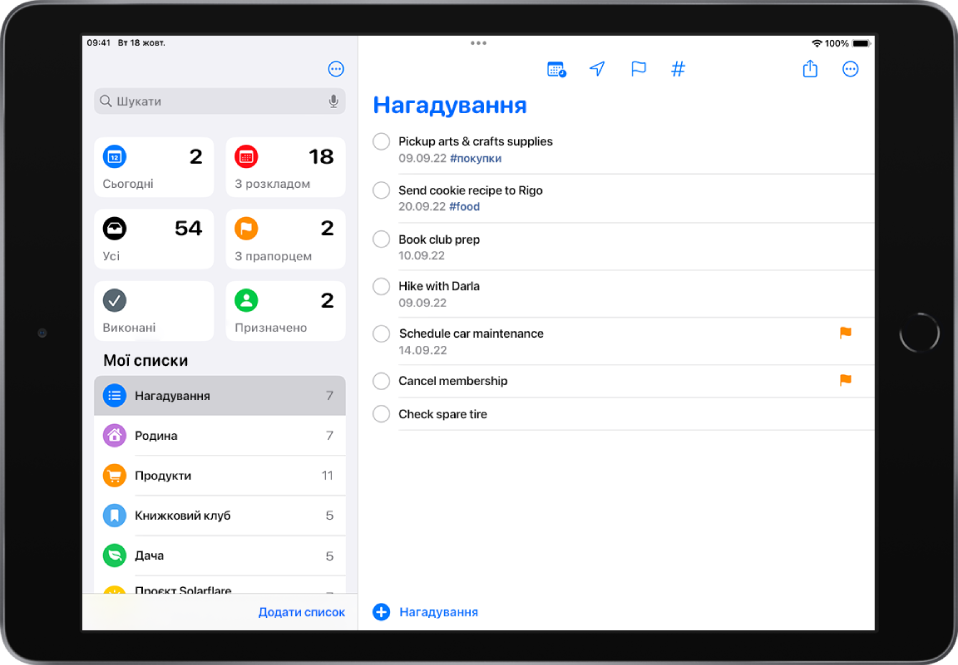Screen dimensions: 958x665
Task: Open the sidebar more options button
Action: click(x=336, y=69)
